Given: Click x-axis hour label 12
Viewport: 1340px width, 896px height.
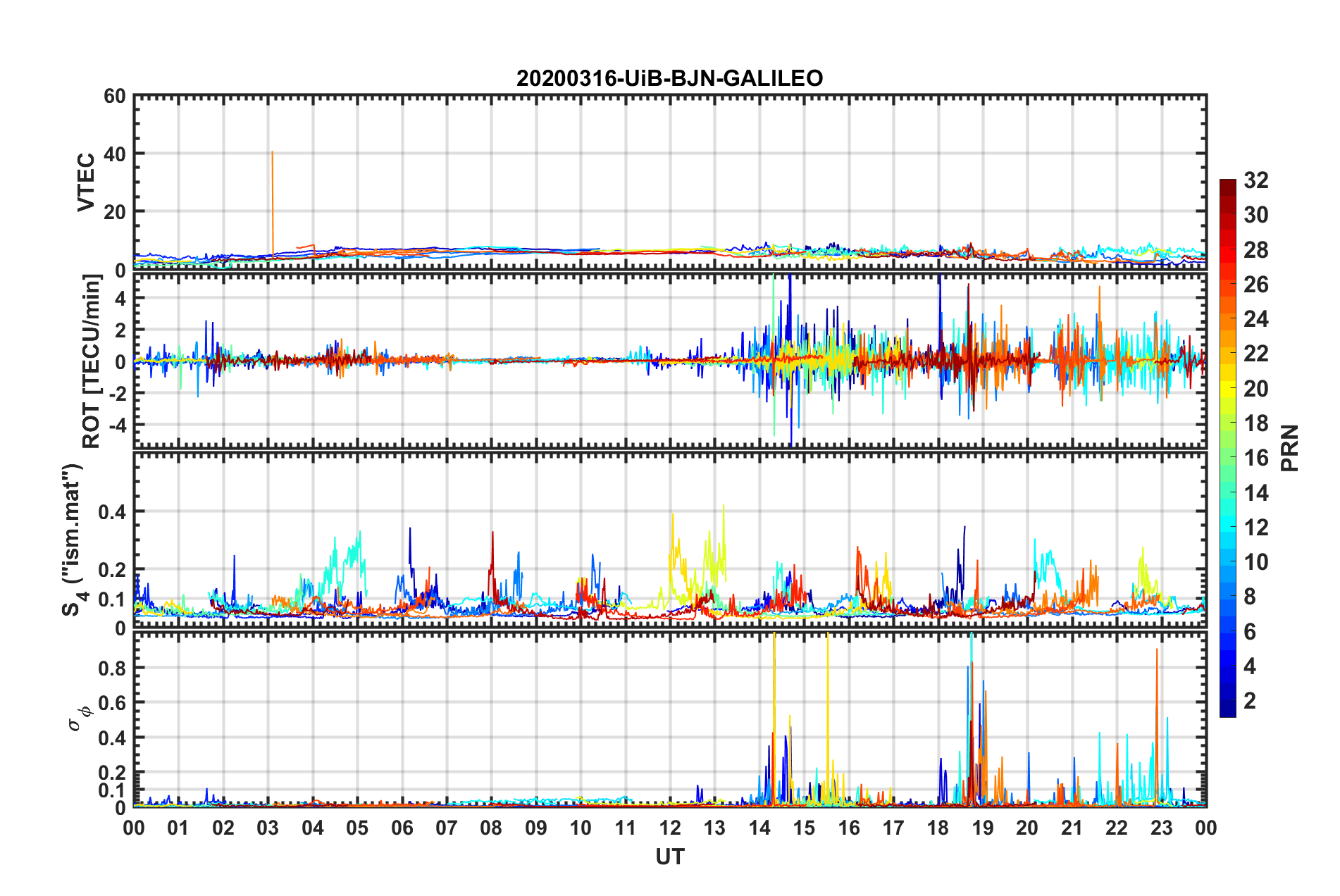Looking at the screenshot, I should point(670,828).
